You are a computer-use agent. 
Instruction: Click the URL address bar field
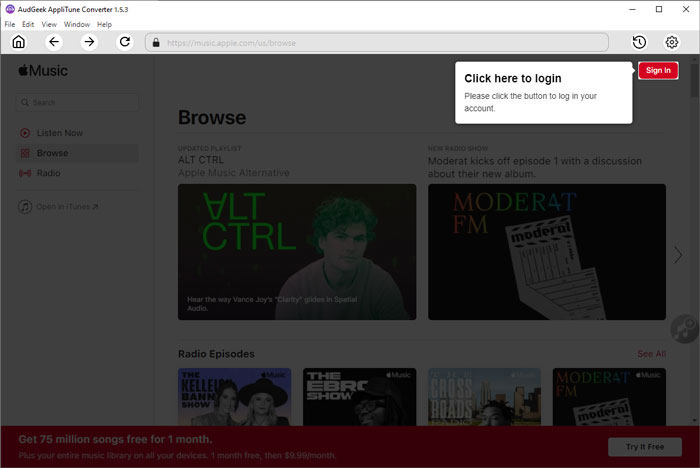377,42
